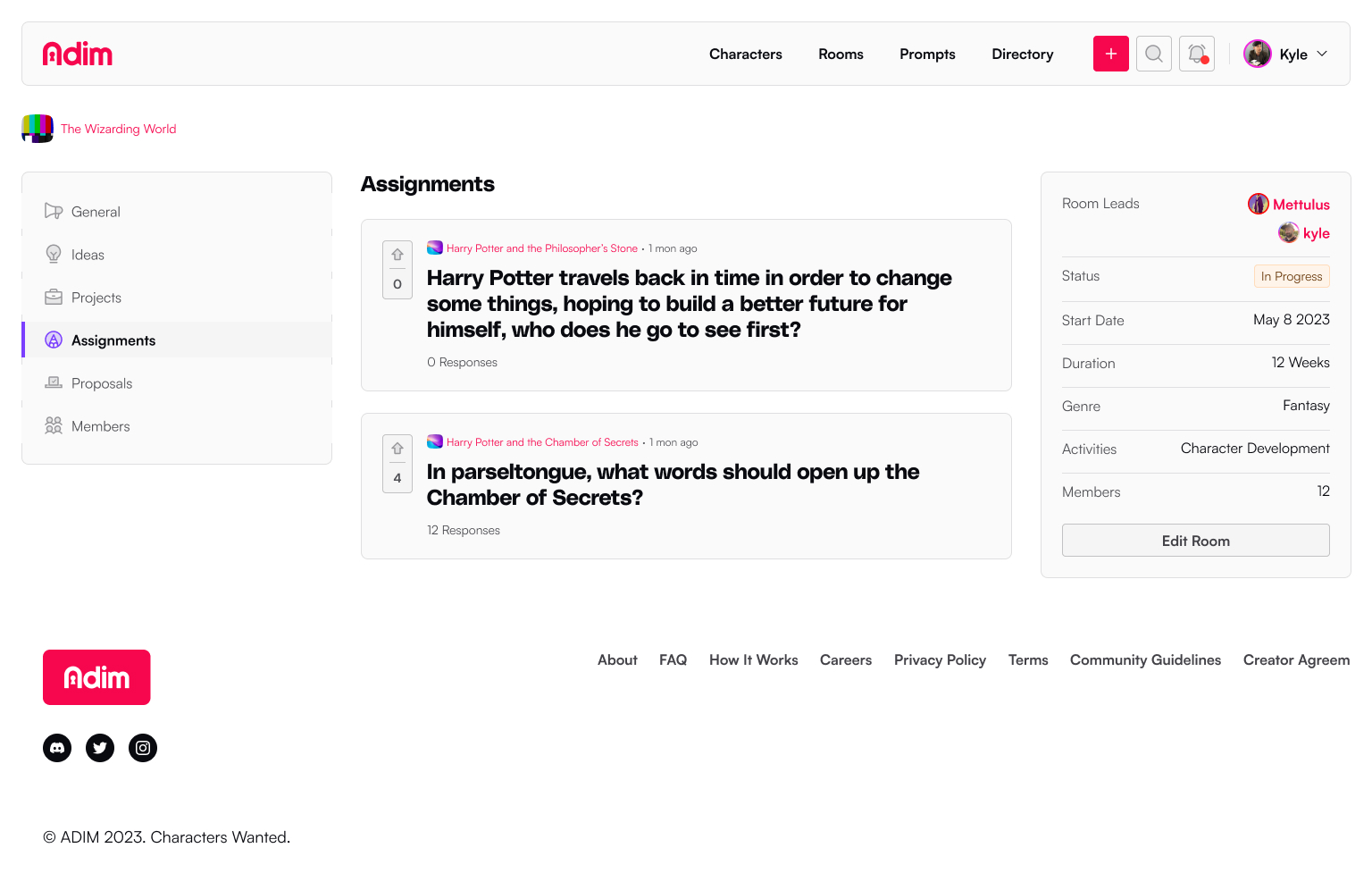1372x890 pixels.
Task: Click the pink plus create button
Action: 1110,54
